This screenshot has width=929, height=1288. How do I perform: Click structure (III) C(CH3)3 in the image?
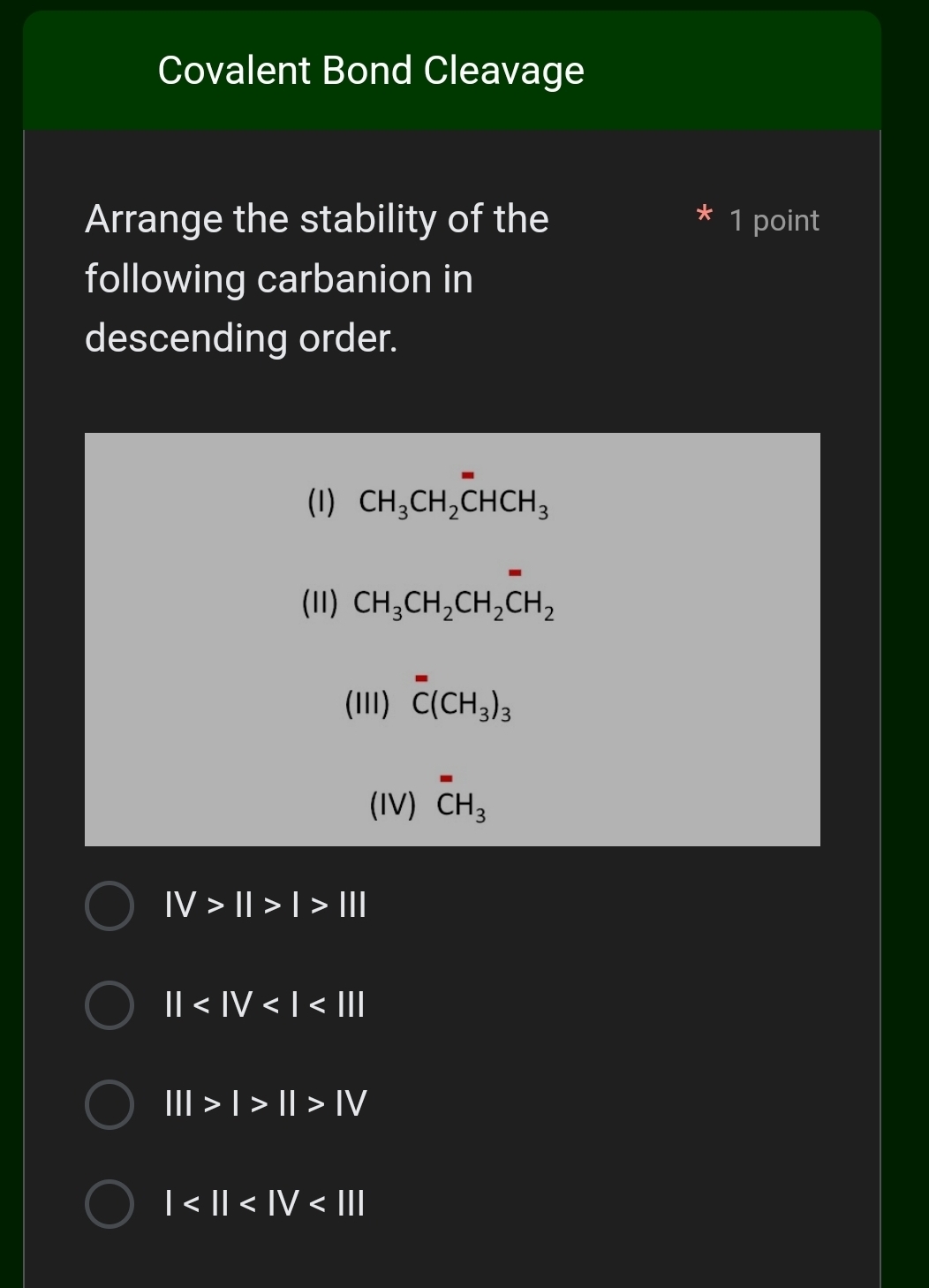(x=428, y=705)
